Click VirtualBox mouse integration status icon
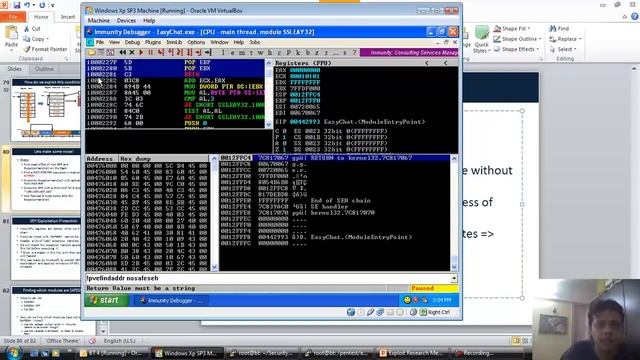The image size is (640, 360). (413, 312)
